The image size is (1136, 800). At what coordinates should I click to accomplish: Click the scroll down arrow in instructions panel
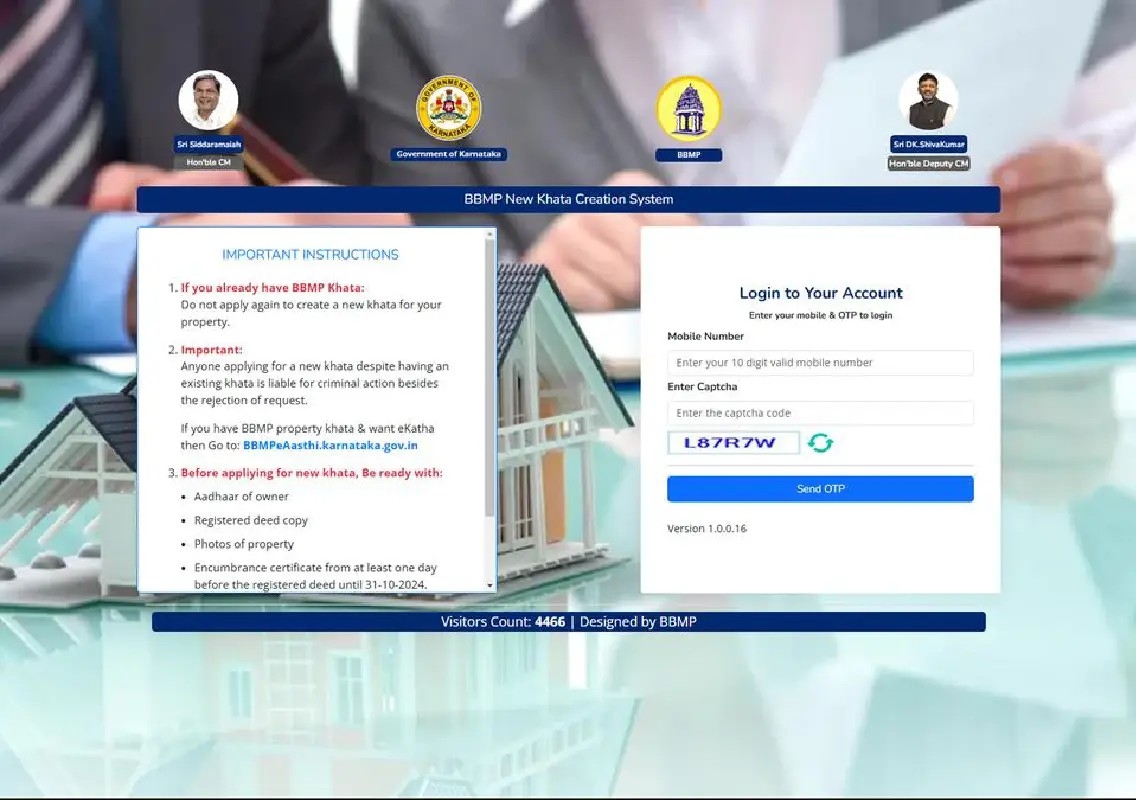point(490,585)
